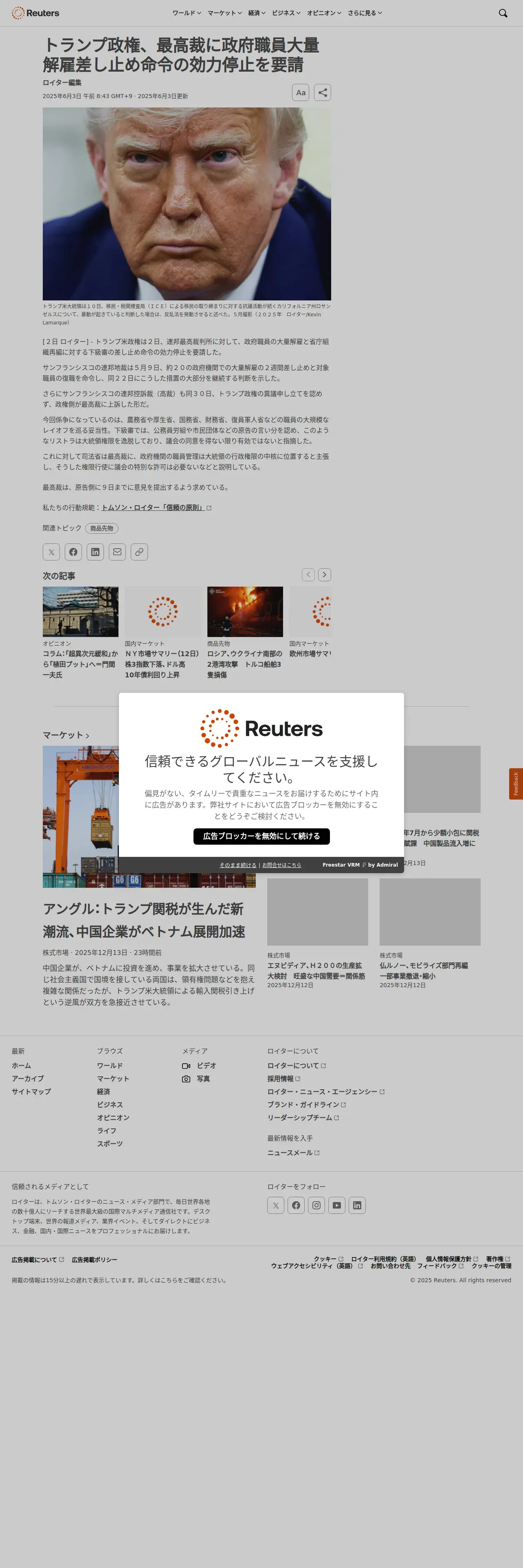
Task: Open 広告掲載について footer link
Action: pos(38,1259)
